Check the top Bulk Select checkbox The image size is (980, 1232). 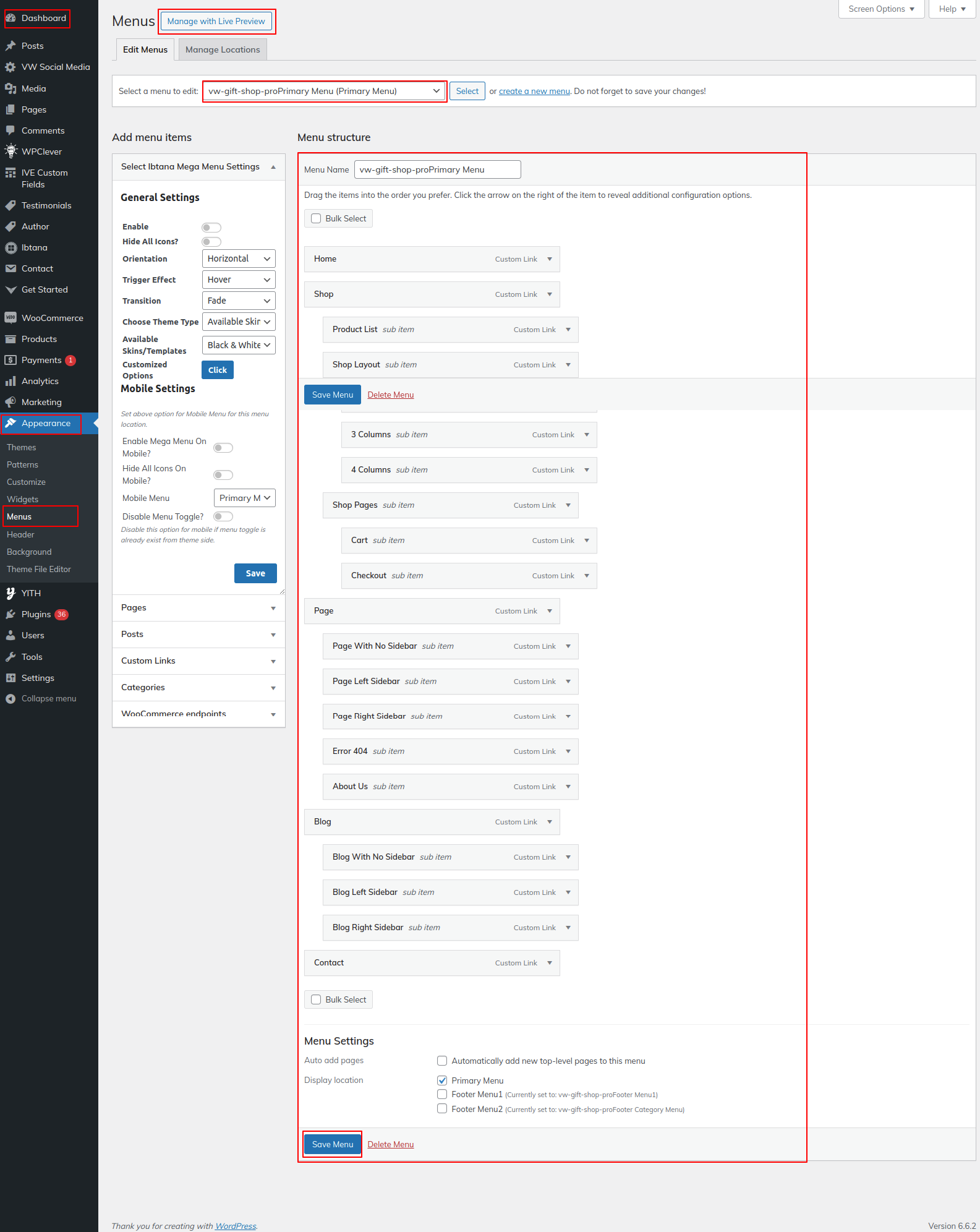click(316, 218)
